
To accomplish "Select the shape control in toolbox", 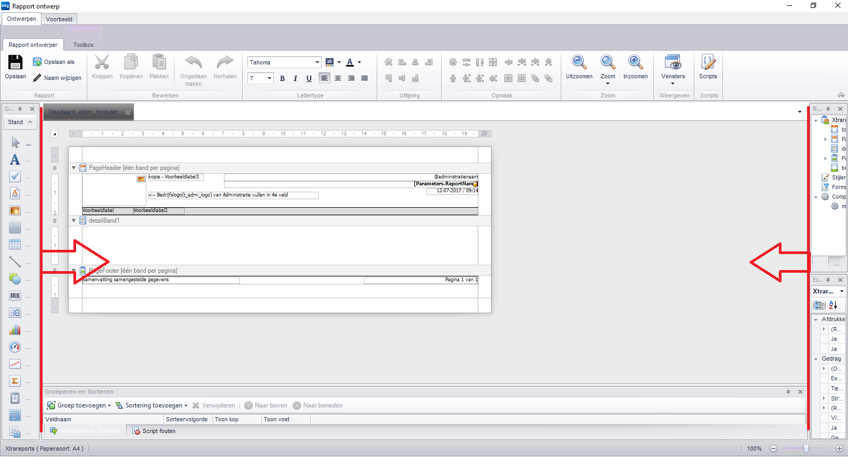I will point(15,279).
